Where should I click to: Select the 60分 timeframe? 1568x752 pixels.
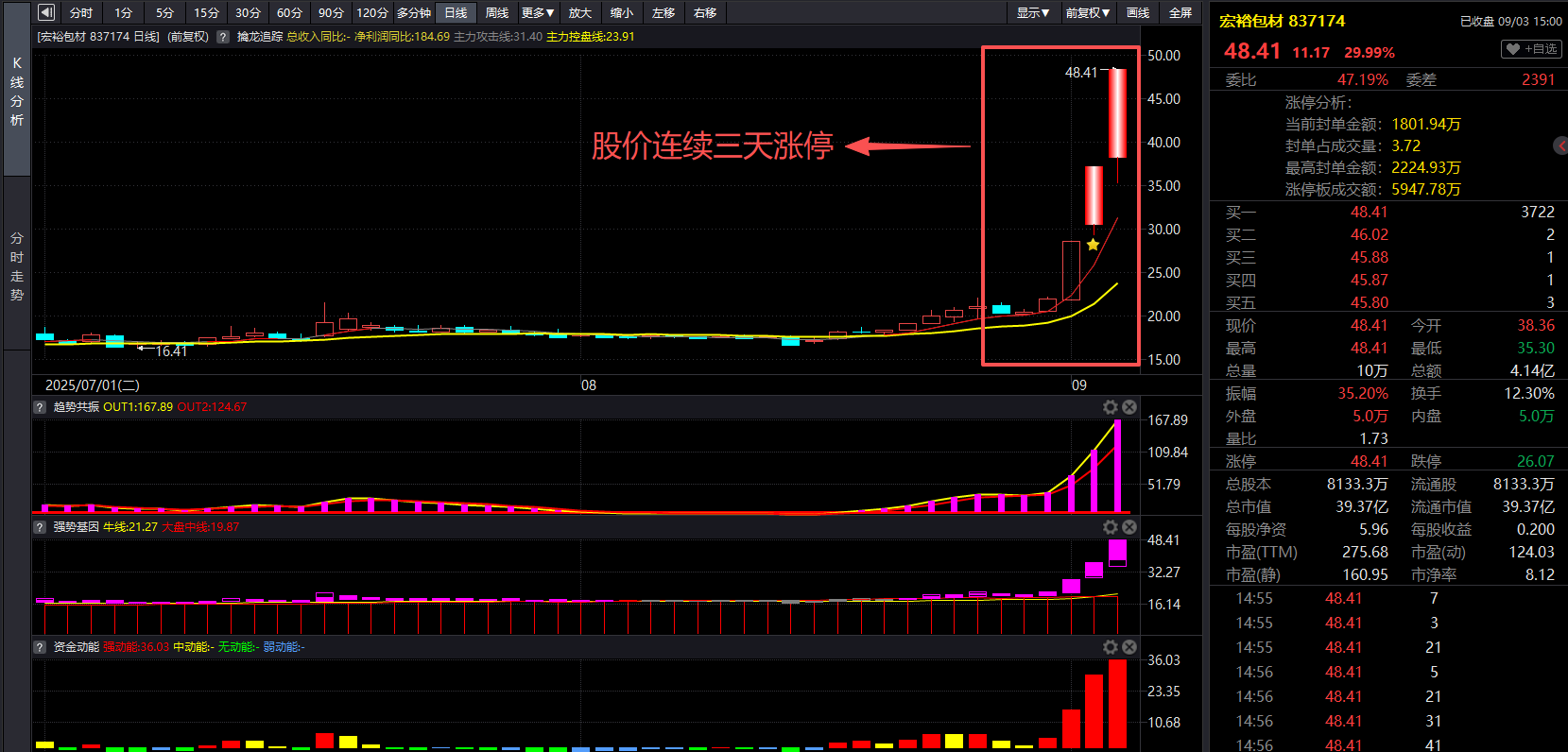290,12
